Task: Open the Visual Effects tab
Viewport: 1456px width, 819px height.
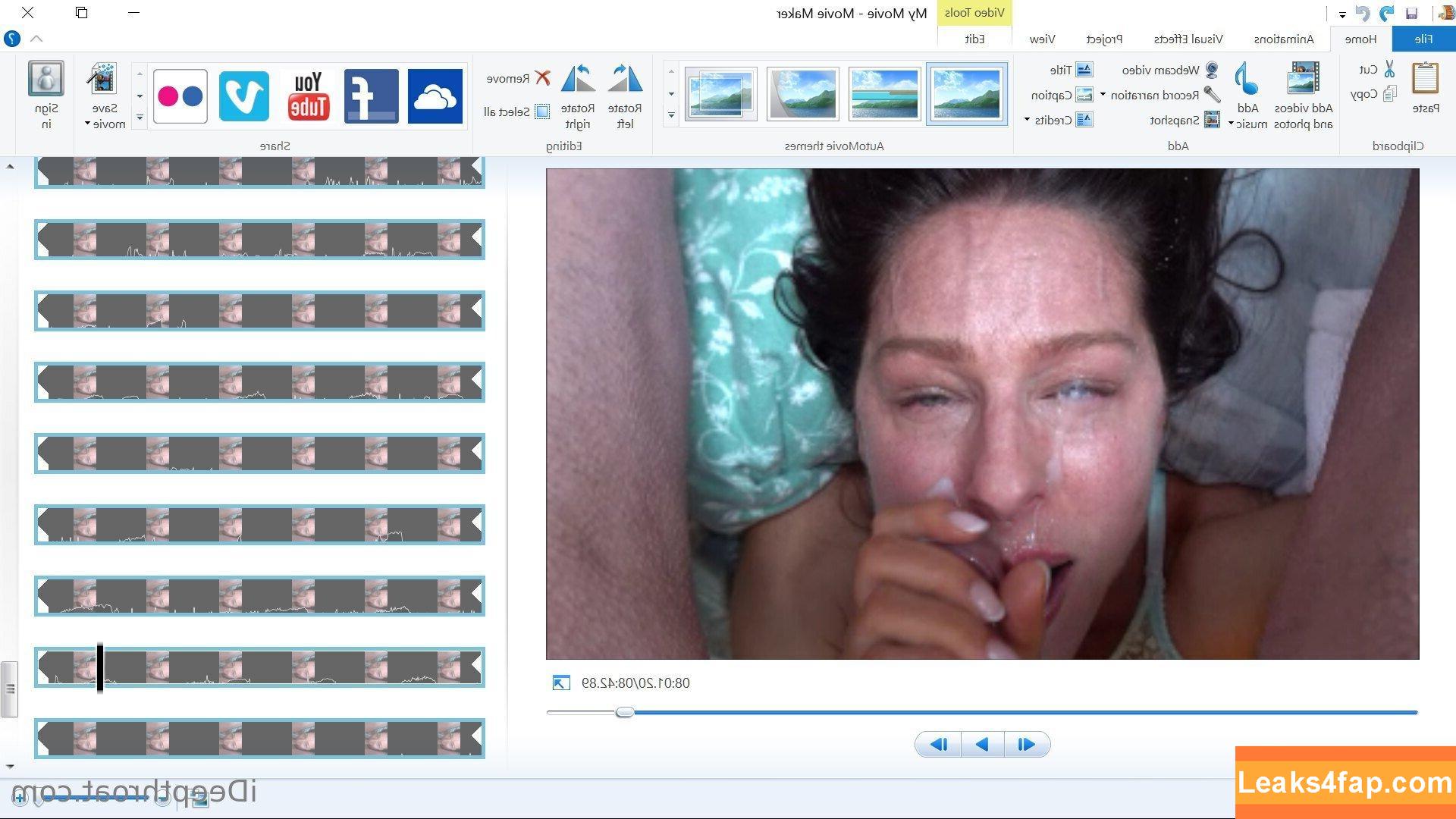Action: click(1188, 39)
